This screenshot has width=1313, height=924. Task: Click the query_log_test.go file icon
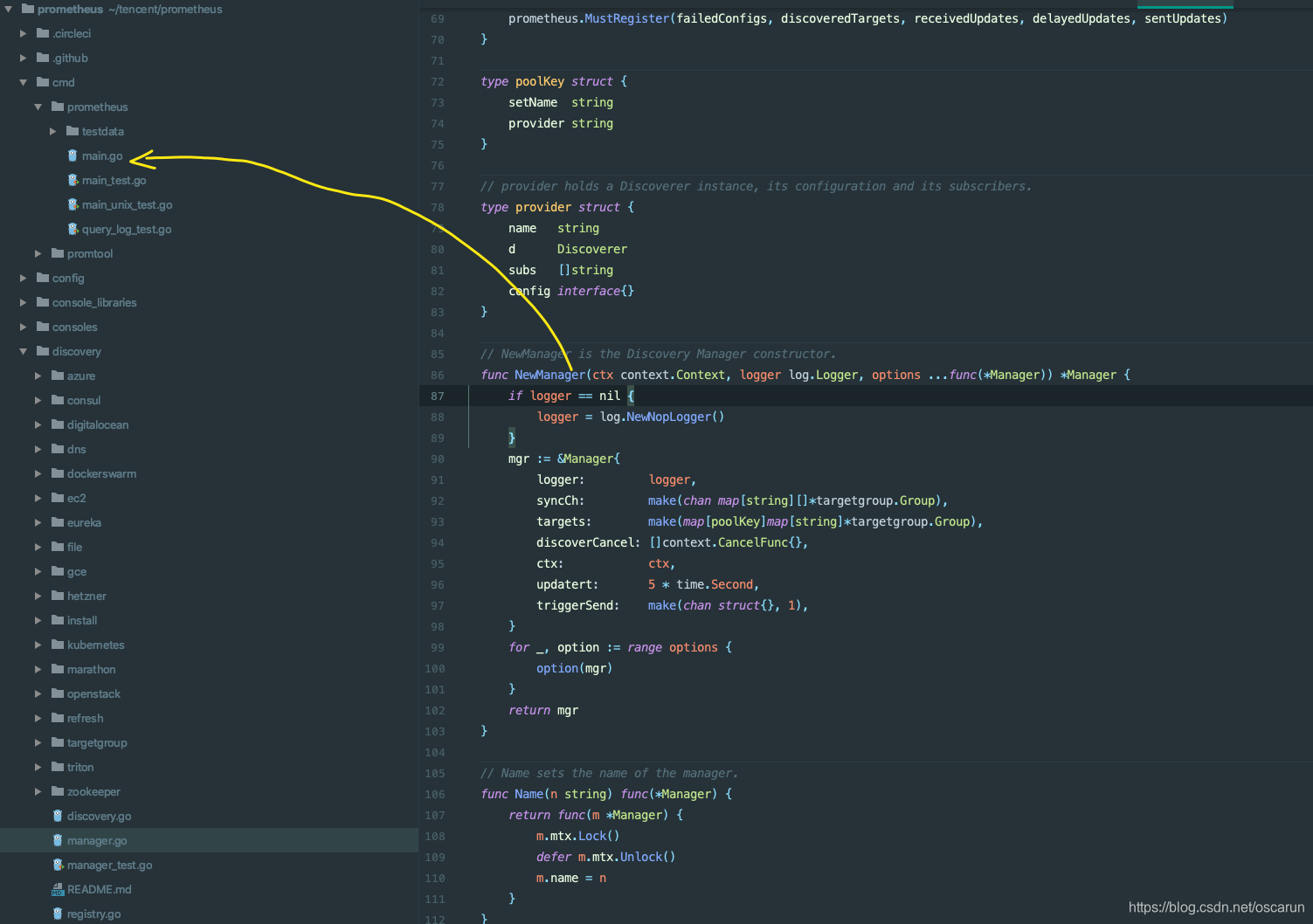click(73, 229)
